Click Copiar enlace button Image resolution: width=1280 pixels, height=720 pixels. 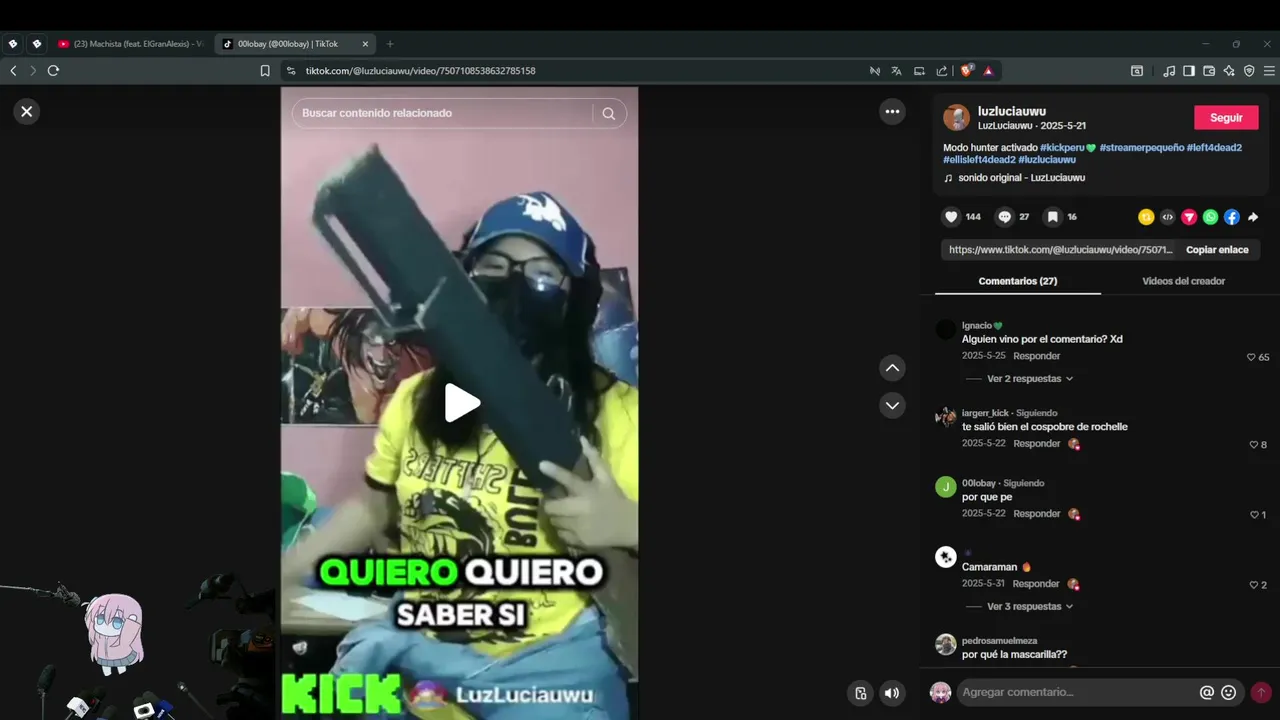1217,250
